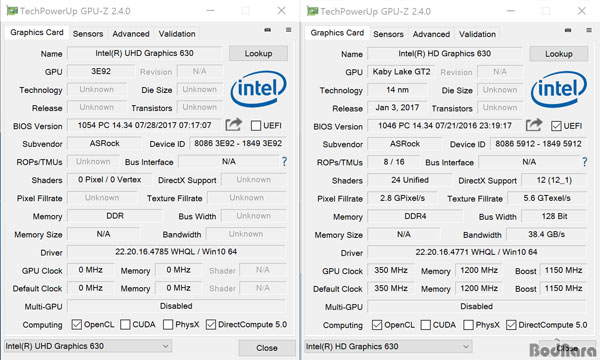Toggle the UEFI checkbox in UHD Graphics window
This screenshot has width=600, height=360.
pos(256,125)
